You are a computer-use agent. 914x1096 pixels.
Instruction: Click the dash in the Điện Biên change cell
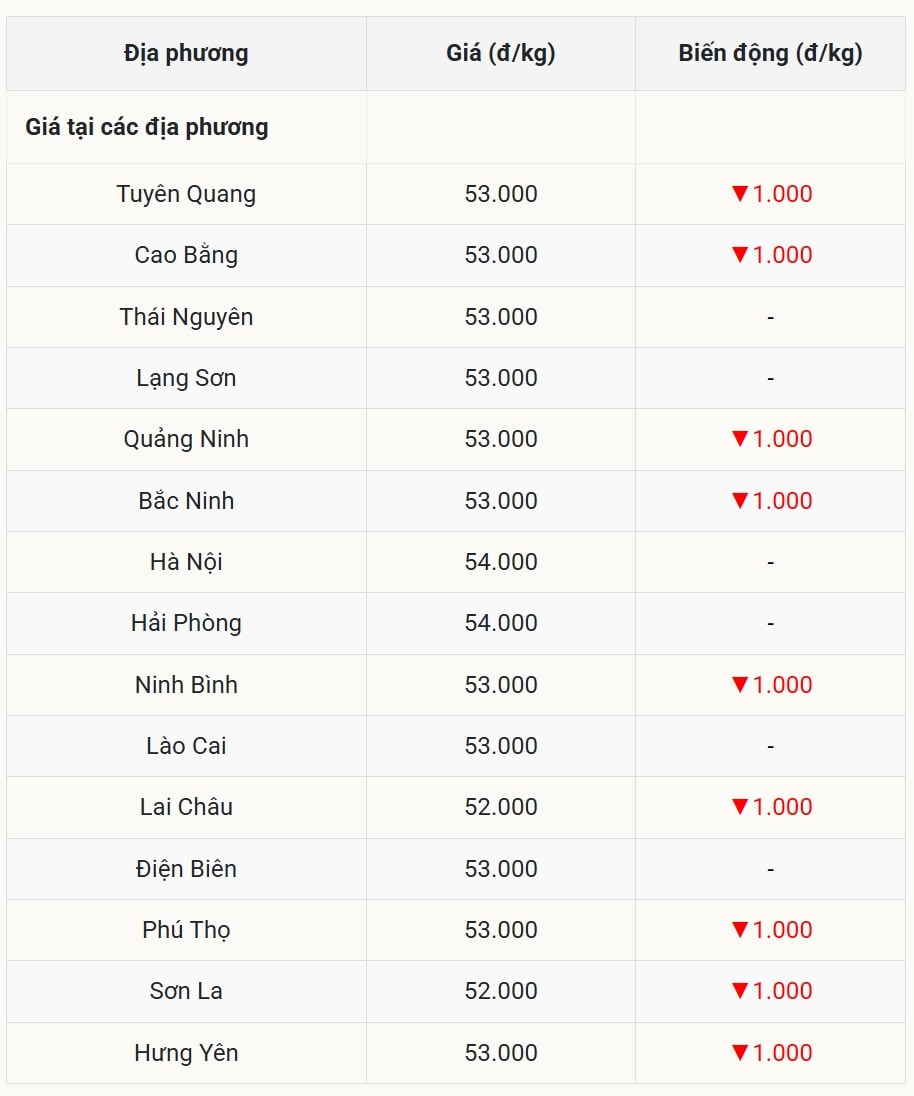tap(770, 869)
